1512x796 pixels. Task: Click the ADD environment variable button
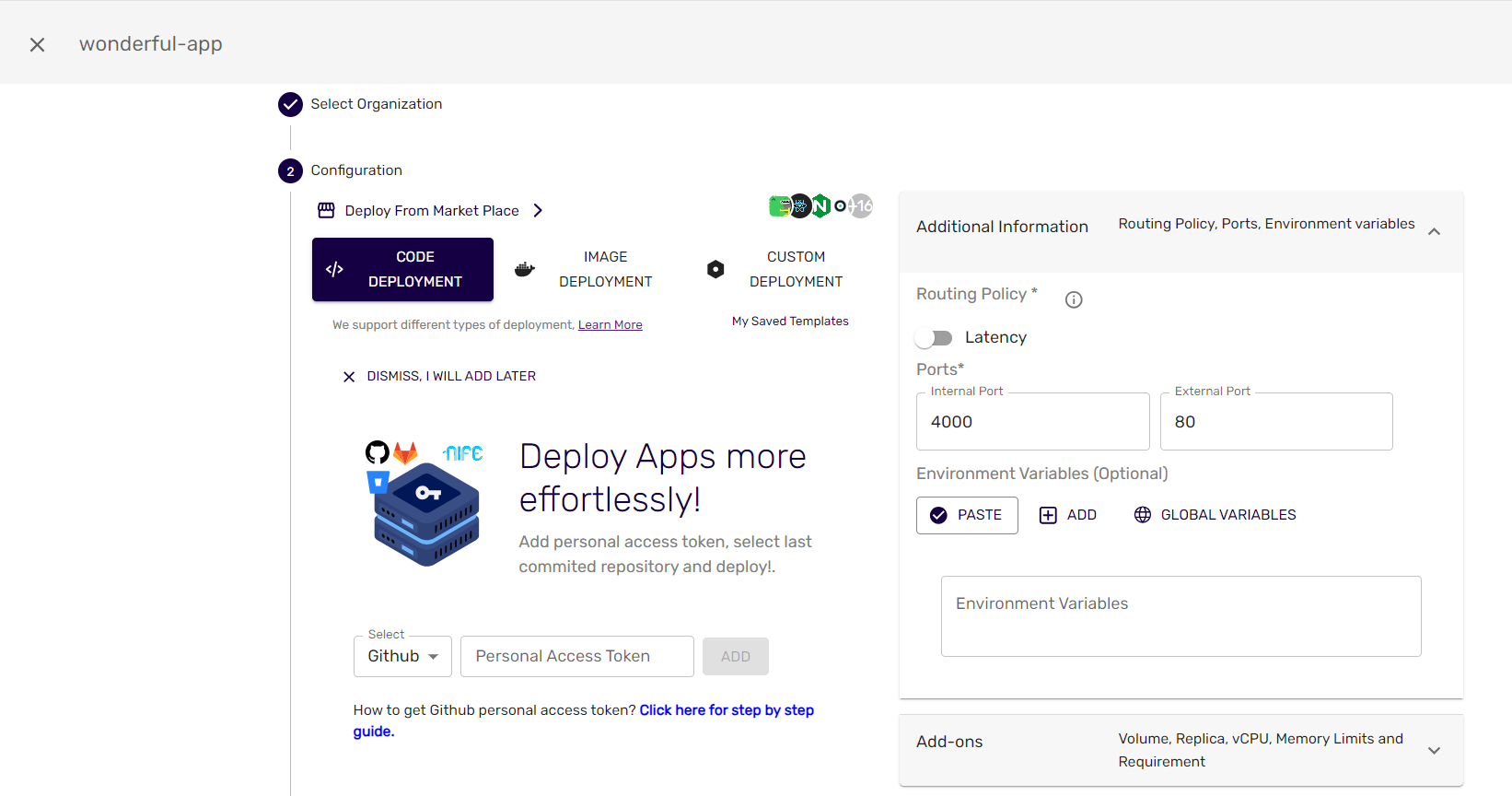tap(1068, 515)
